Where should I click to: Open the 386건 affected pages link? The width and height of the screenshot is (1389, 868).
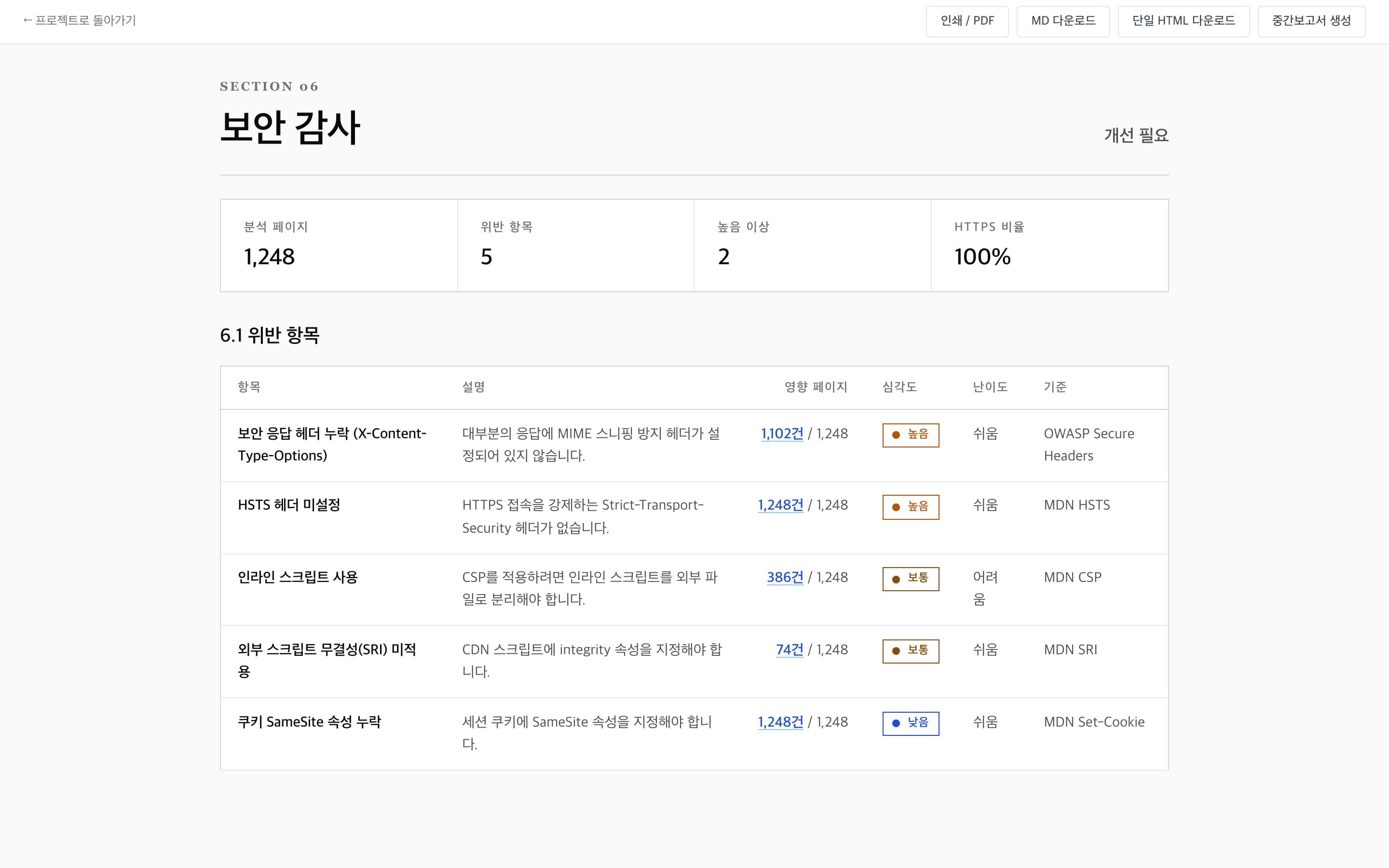(785, 578)
